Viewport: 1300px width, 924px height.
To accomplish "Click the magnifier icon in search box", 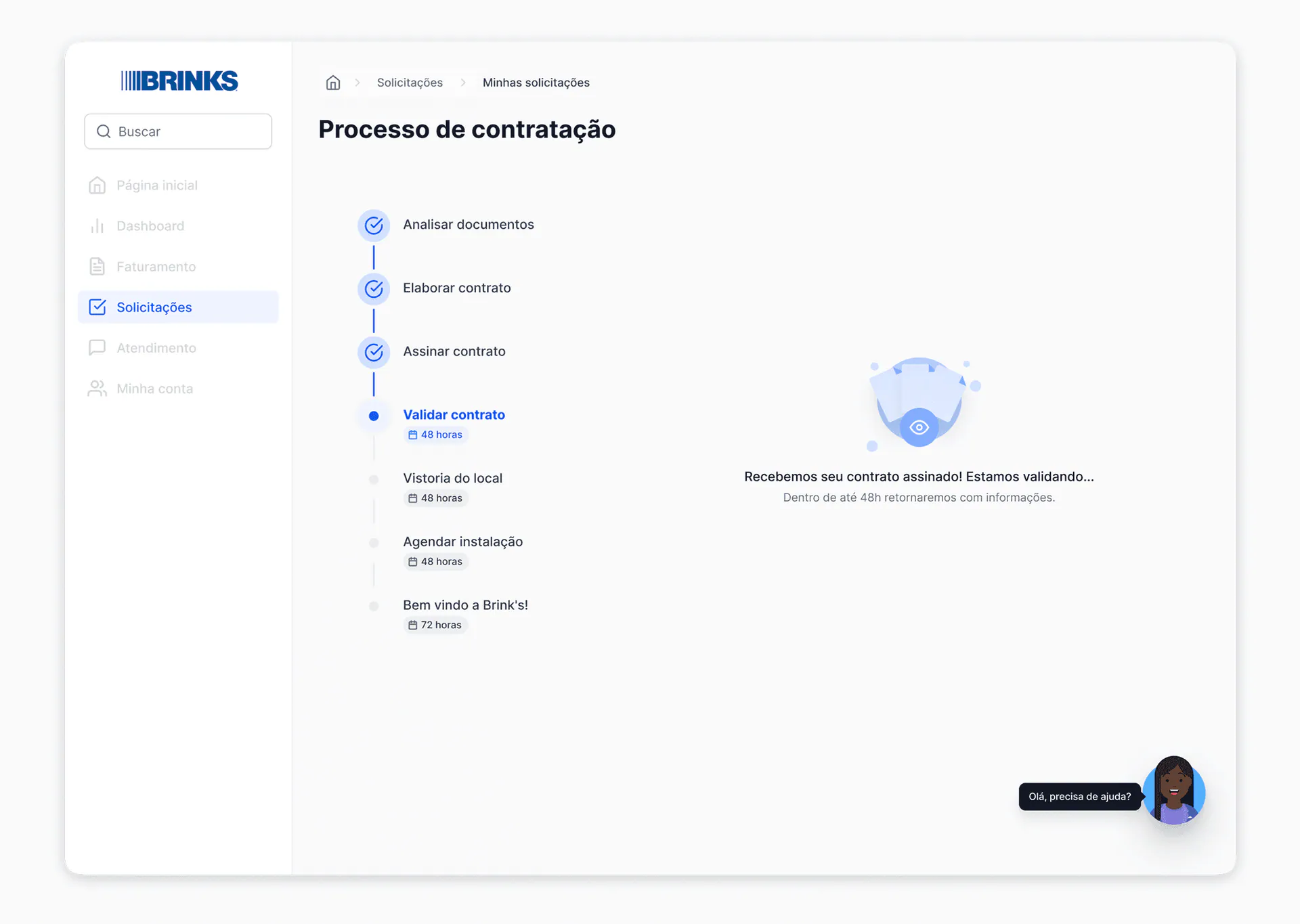I will pyautogui.click(x=104, y=131).
